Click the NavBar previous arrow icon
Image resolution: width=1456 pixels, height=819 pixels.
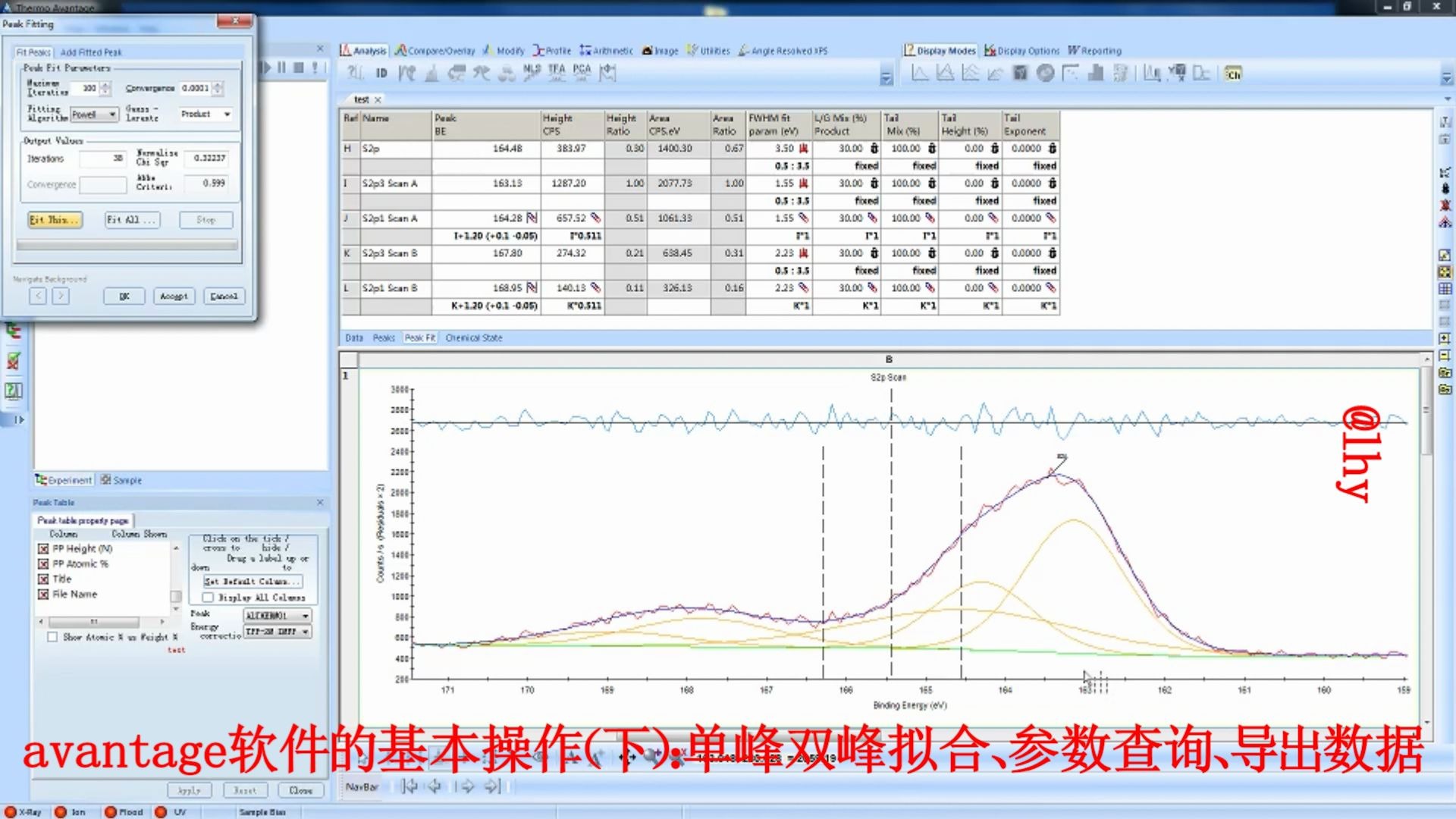click(x=435, y=786)
